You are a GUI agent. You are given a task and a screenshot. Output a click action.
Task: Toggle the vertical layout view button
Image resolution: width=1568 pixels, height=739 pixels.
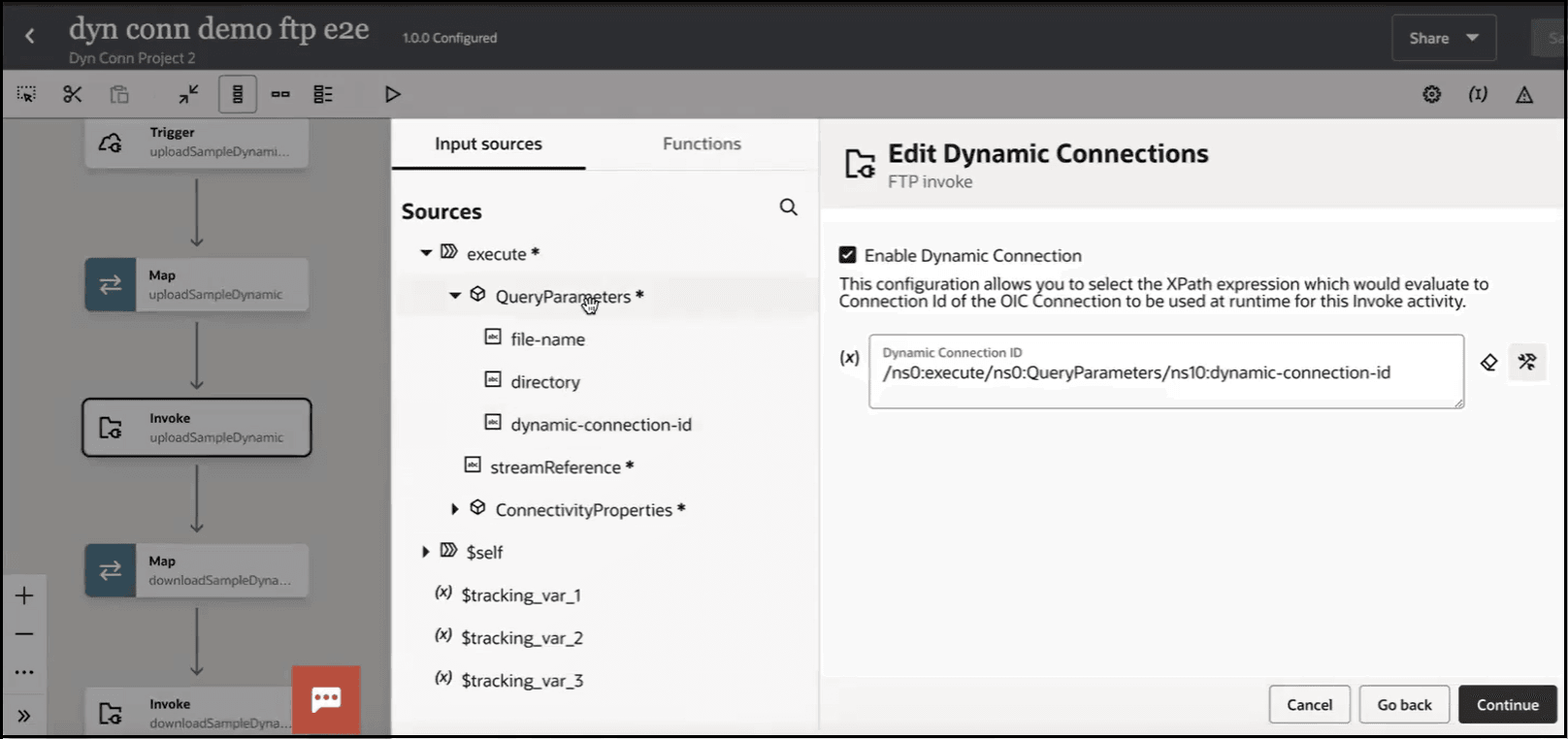click(238, 94)
